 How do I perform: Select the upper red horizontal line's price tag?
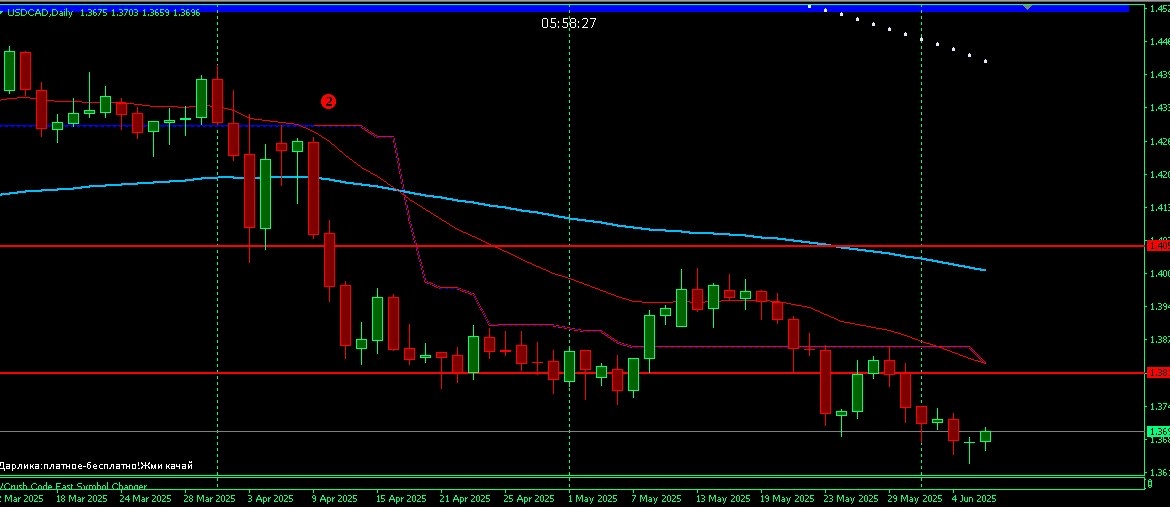click(x=1159, y=245)
